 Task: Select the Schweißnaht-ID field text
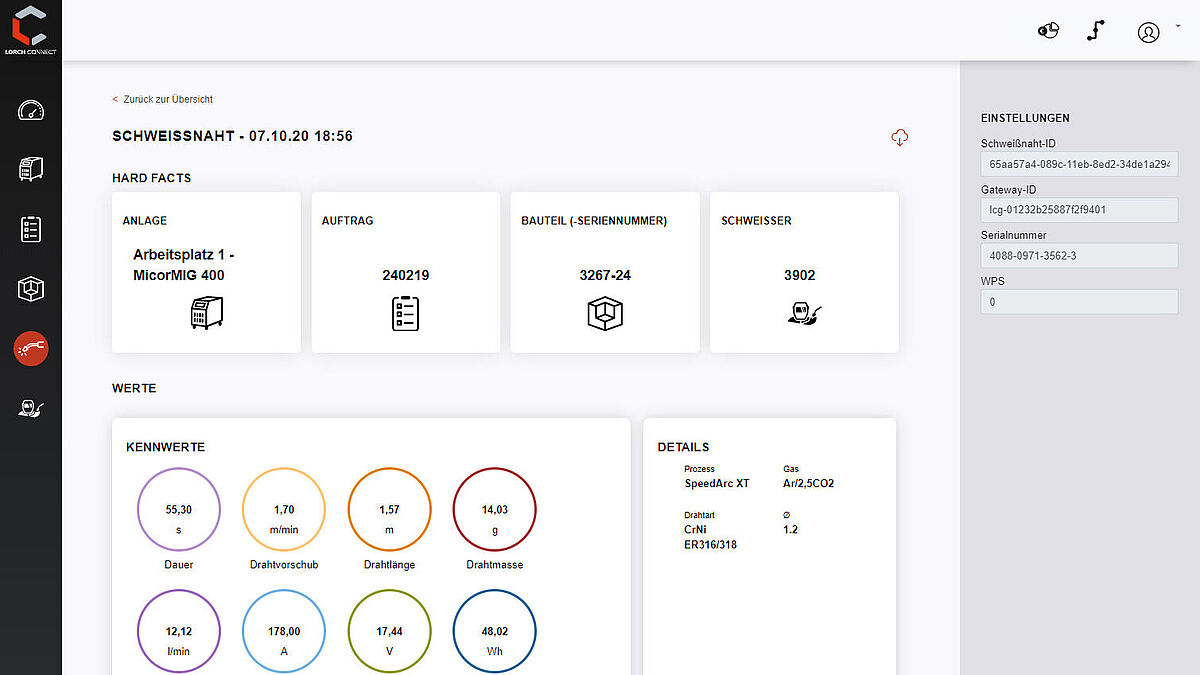(1079, 164)
